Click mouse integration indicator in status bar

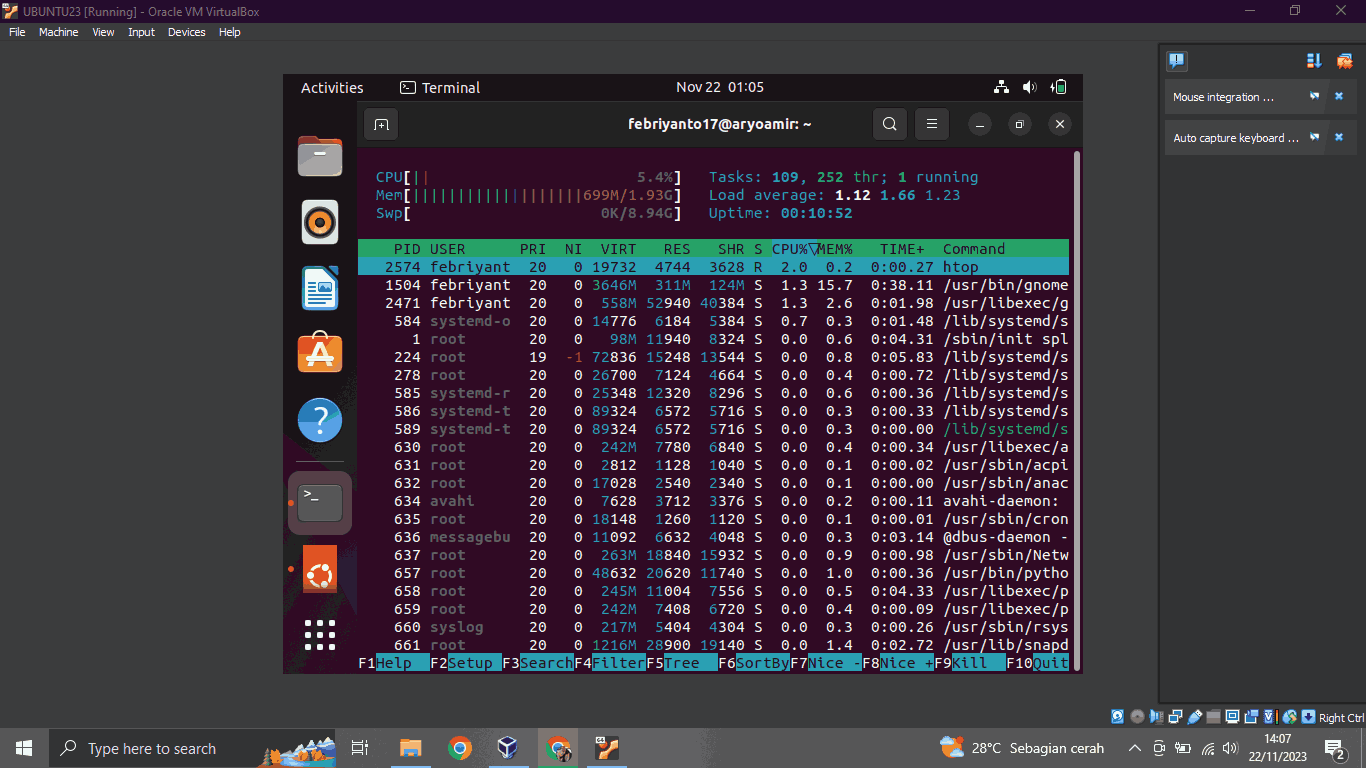[x=1289, y=717]
